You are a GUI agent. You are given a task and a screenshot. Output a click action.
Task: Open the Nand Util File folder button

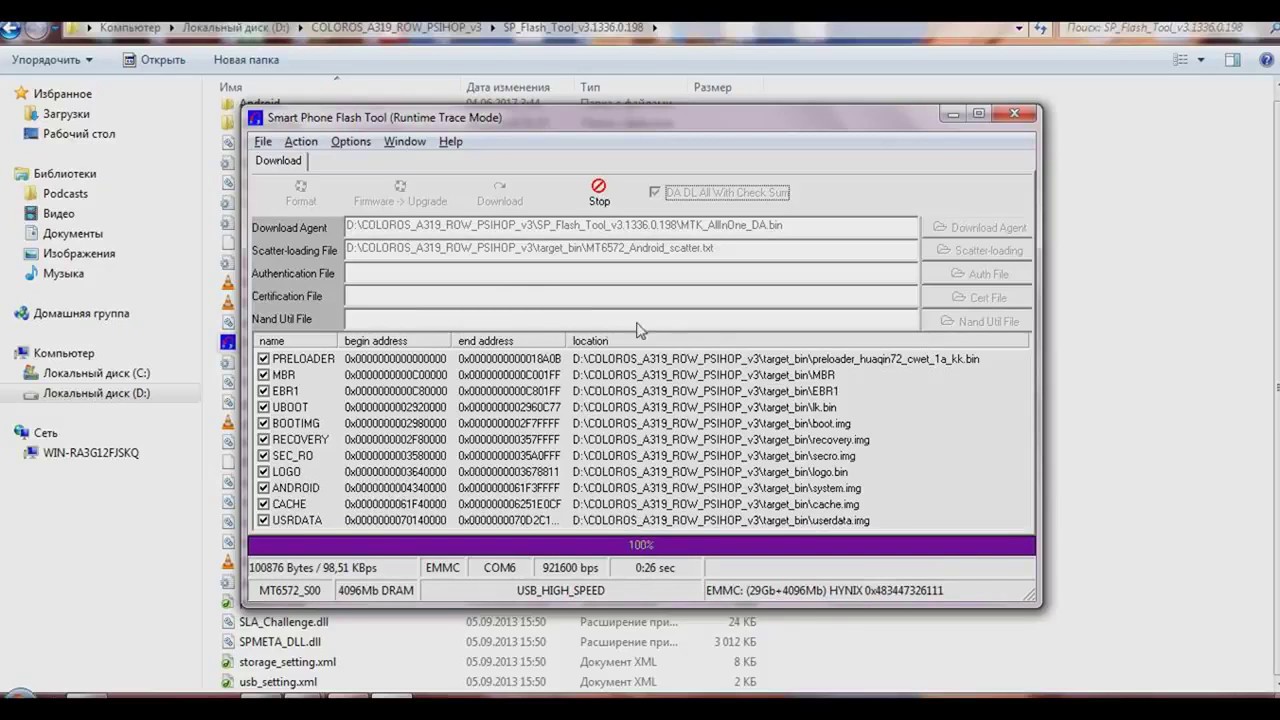pyautogui.click(x=977, y=321)
